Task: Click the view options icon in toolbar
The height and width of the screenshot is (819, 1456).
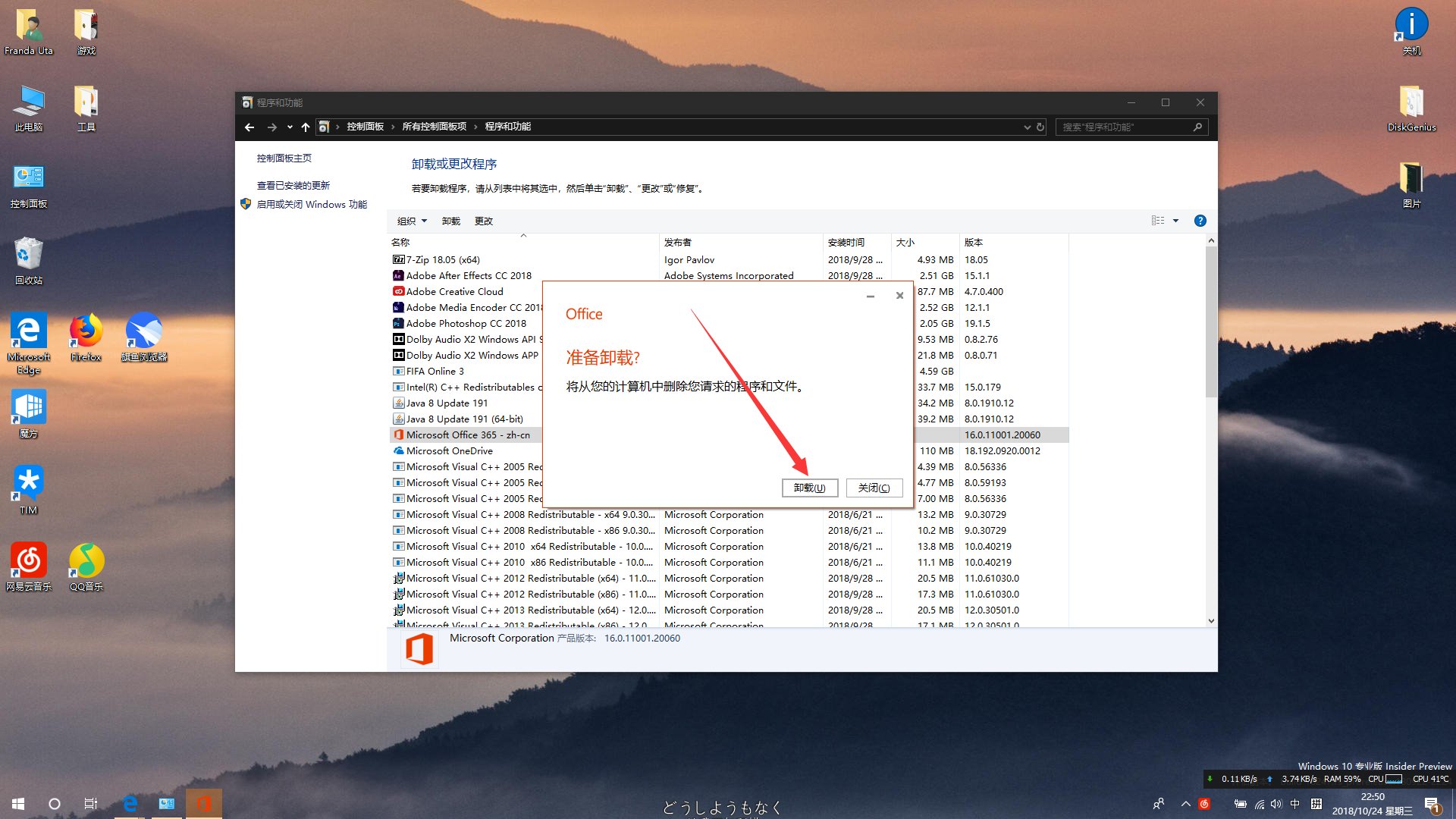Action: [x=1157, y=221]
